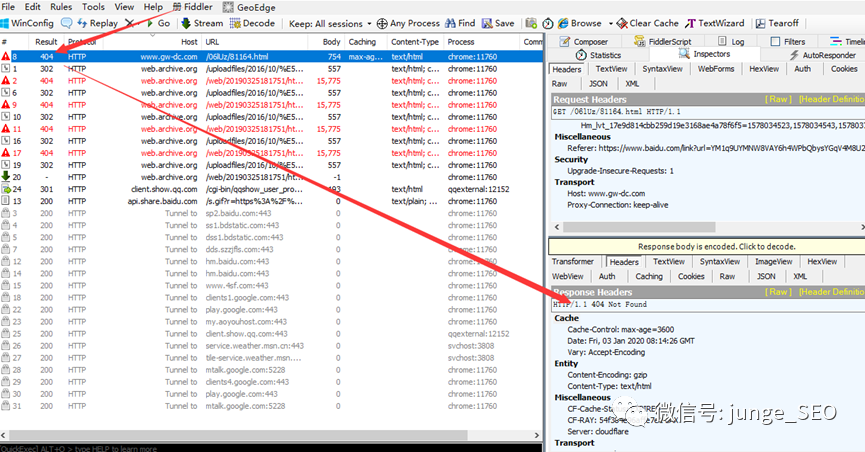Click the Remove sessions X icon
The width and height of the screenshot is (865, 452).
point(129,23)
